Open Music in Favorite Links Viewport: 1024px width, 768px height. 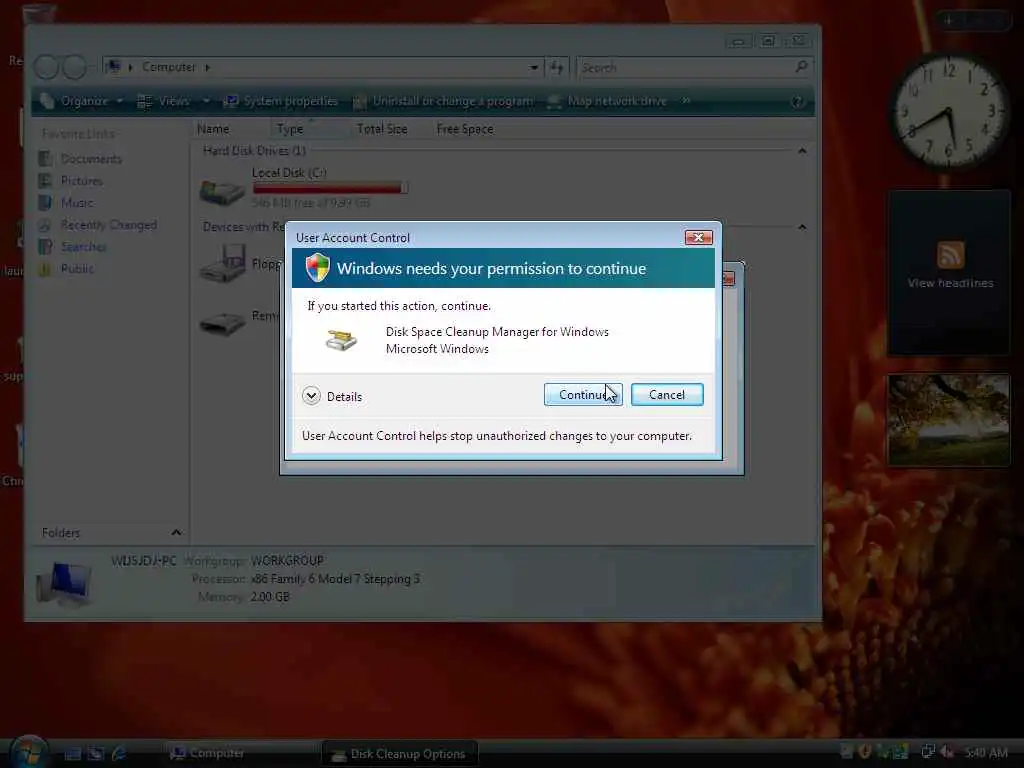click(x=66, y=202)
